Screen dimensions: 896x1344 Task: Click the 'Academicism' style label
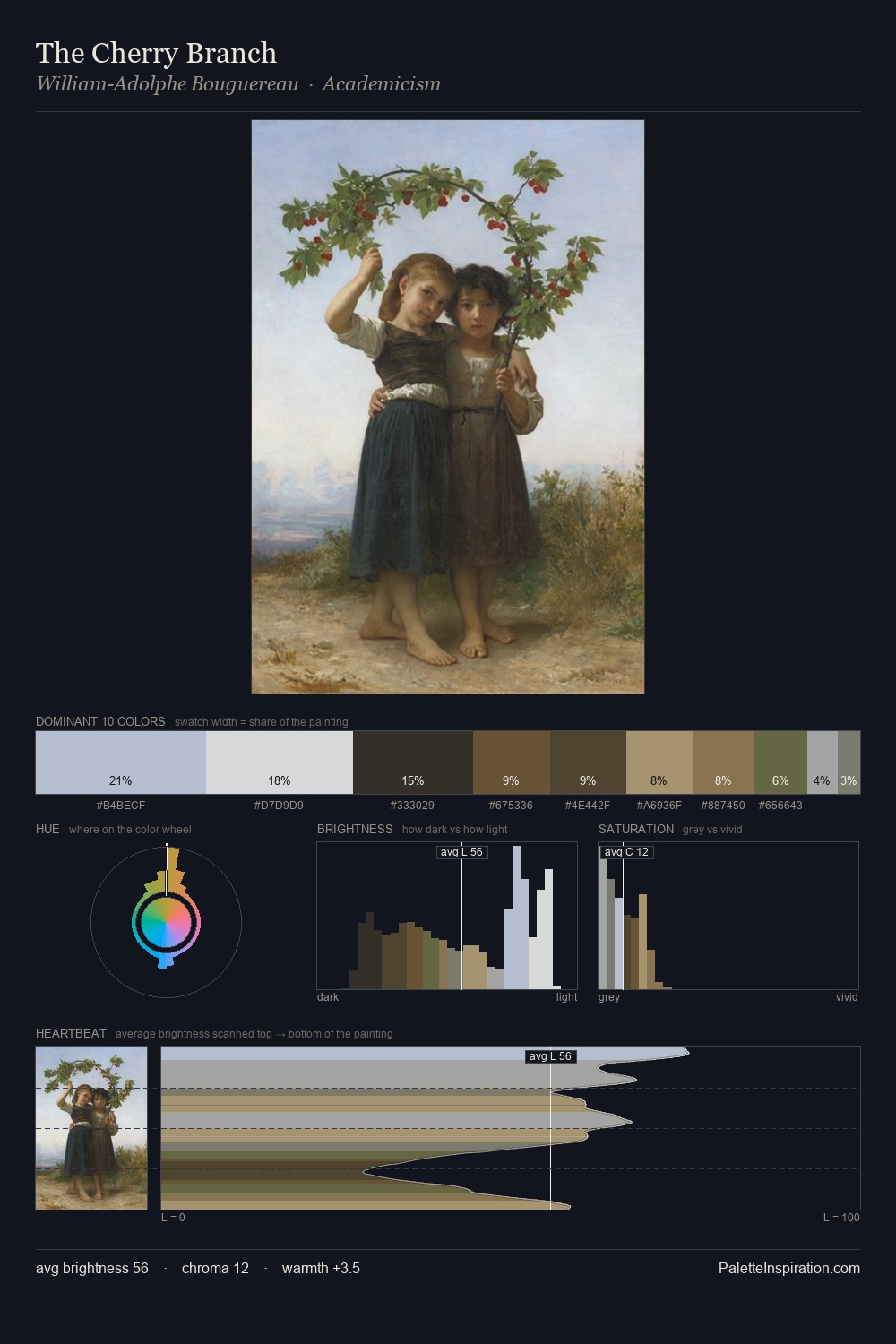381,84
